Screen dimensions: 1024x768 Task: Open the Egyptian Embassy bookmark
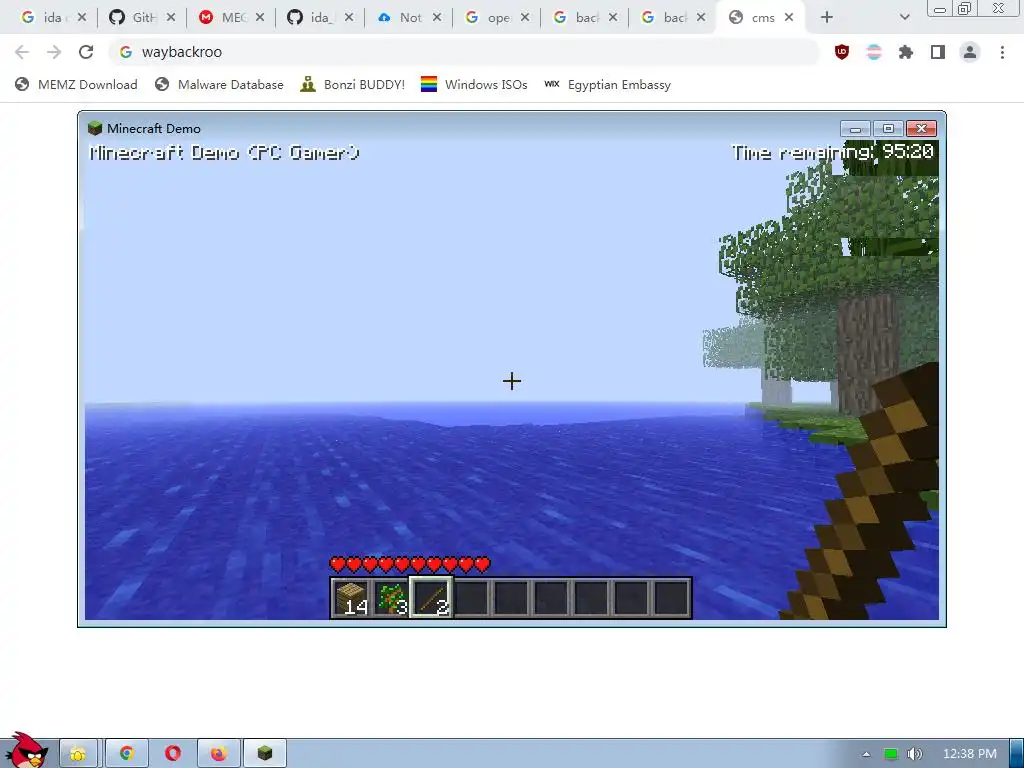pos(607,84)
